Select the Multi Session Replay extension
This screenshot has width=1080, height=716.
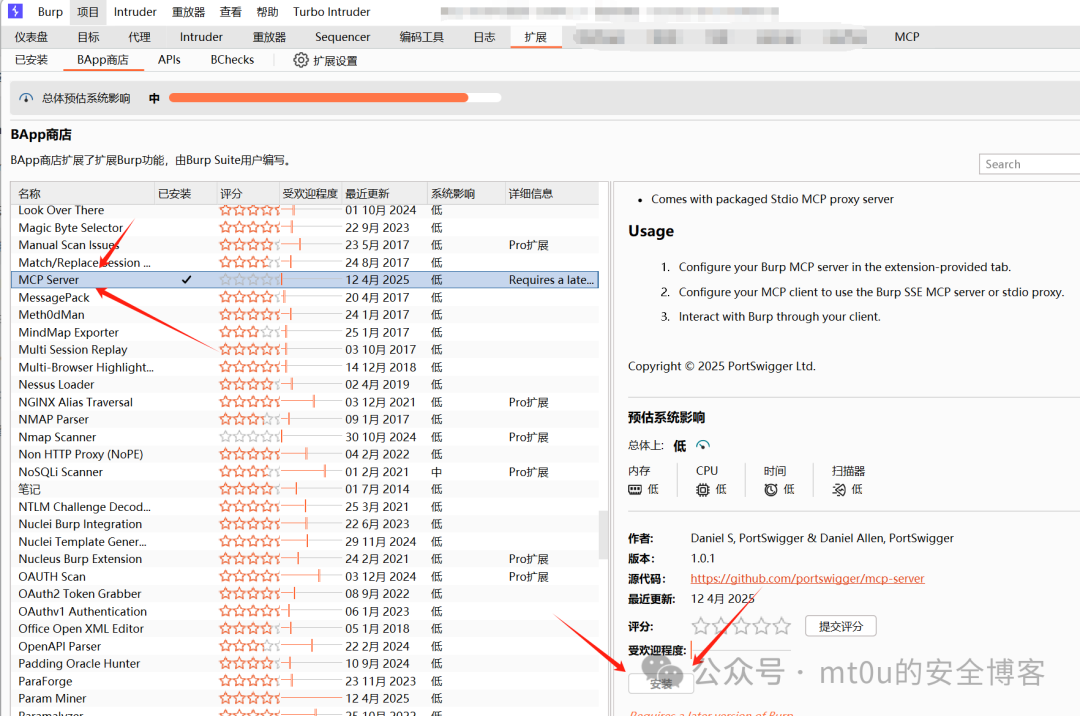click(304, 350)
